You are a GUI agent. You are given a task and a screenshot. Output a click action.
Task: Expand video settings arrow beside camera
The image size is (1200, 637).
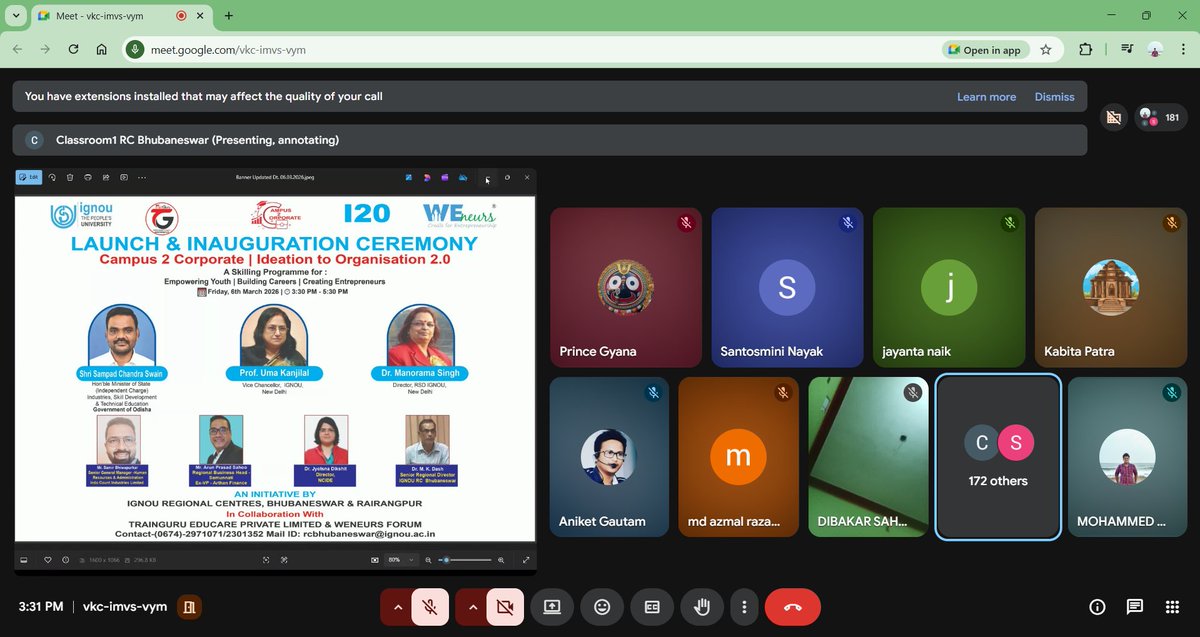[473, 606]
